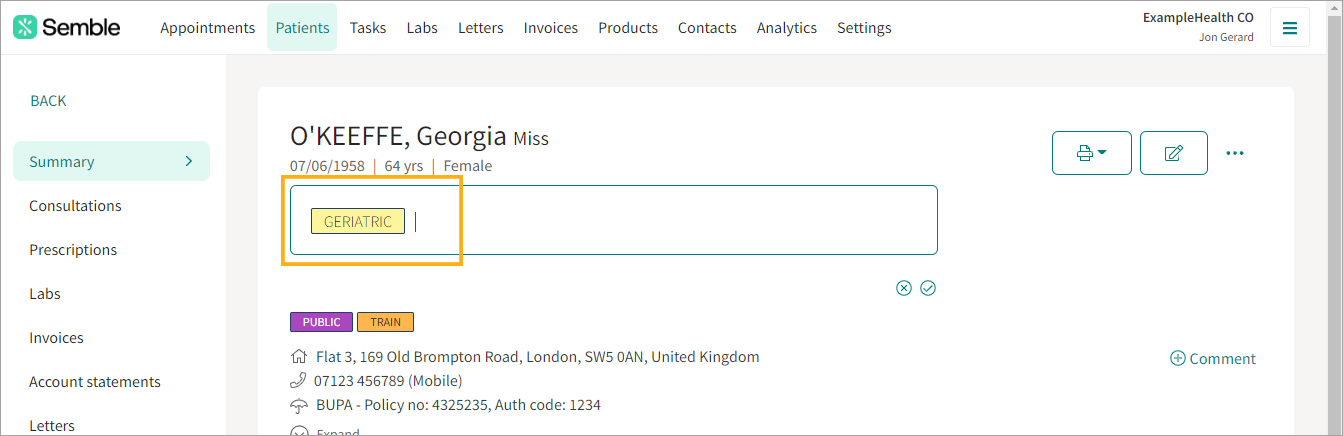Screen dimensions: 1343x436
Task: Click the umbrella insurance icon
Action: pos(298,405)
